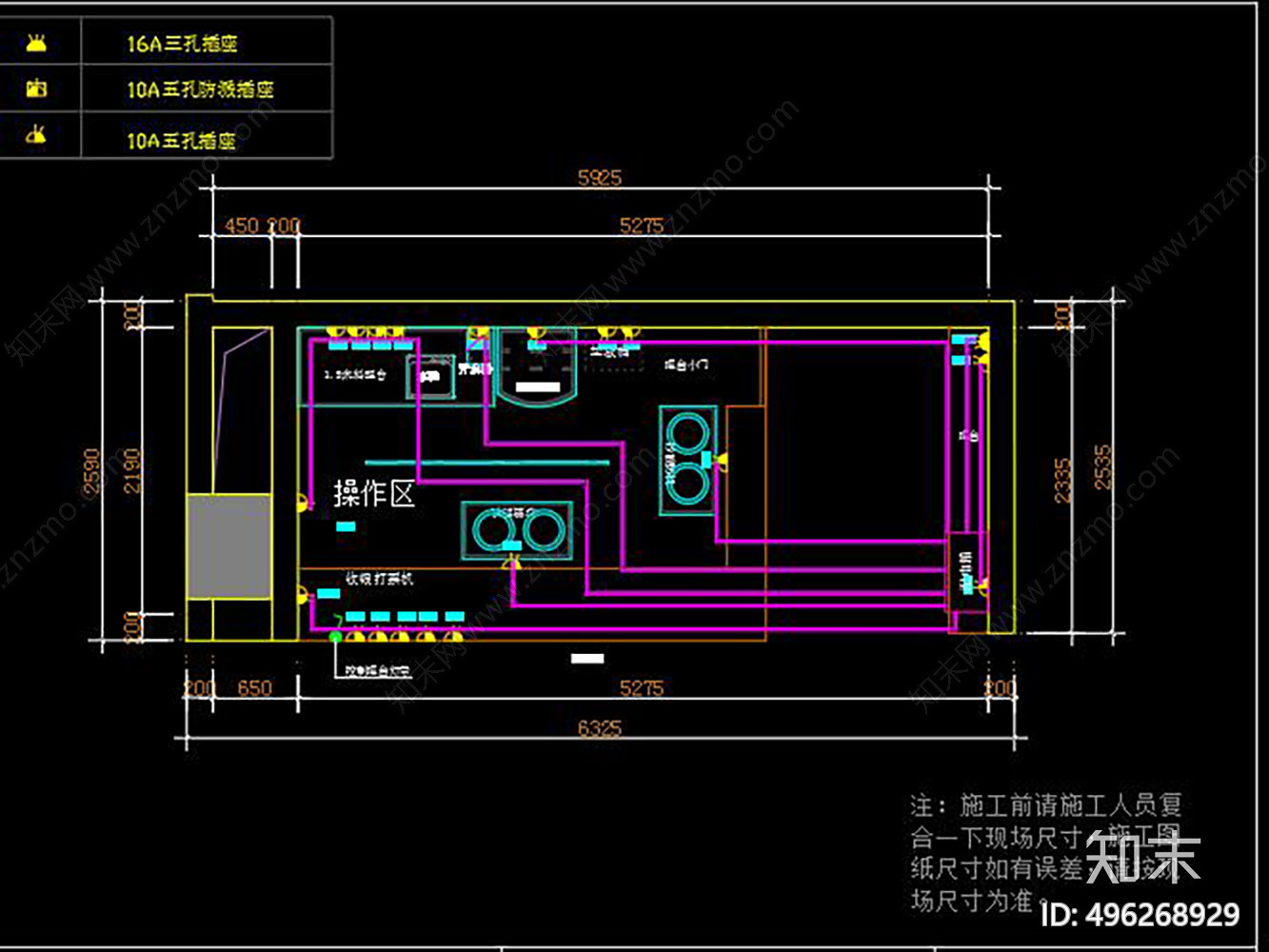This screenshot has width=1269, height=952.
Task: Click the legend text 16A三孔插座
Action: (182, 44)
